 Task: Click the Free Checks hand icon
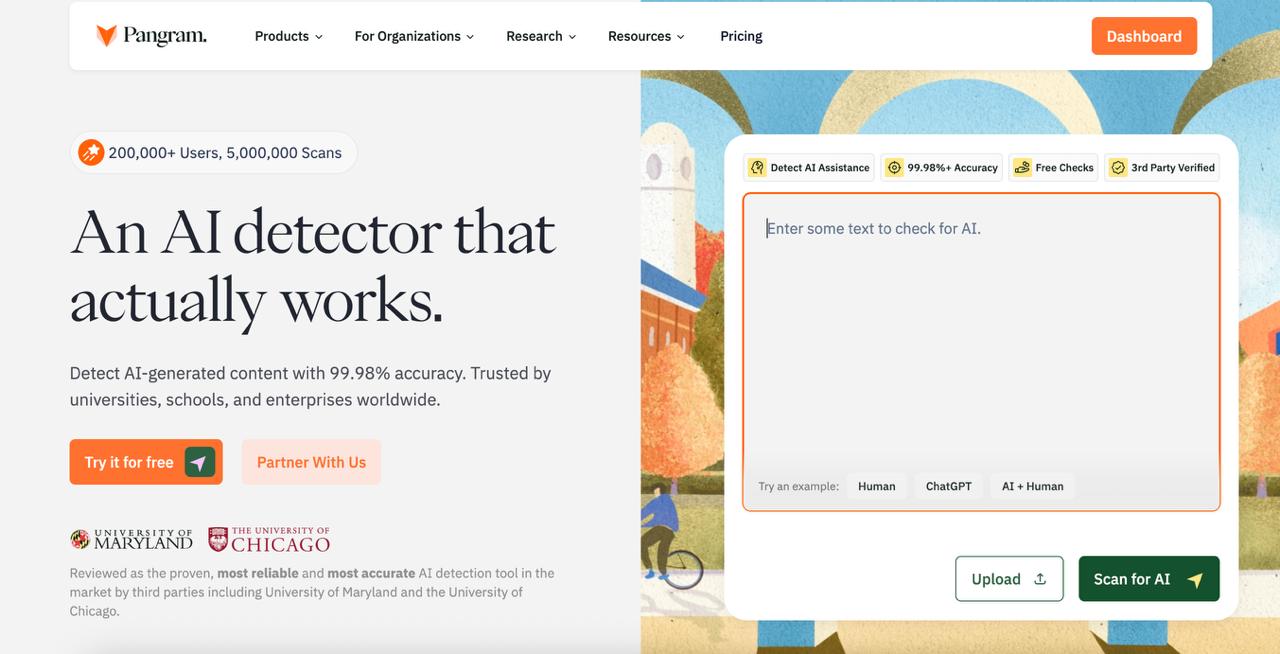pos(1022,167)
